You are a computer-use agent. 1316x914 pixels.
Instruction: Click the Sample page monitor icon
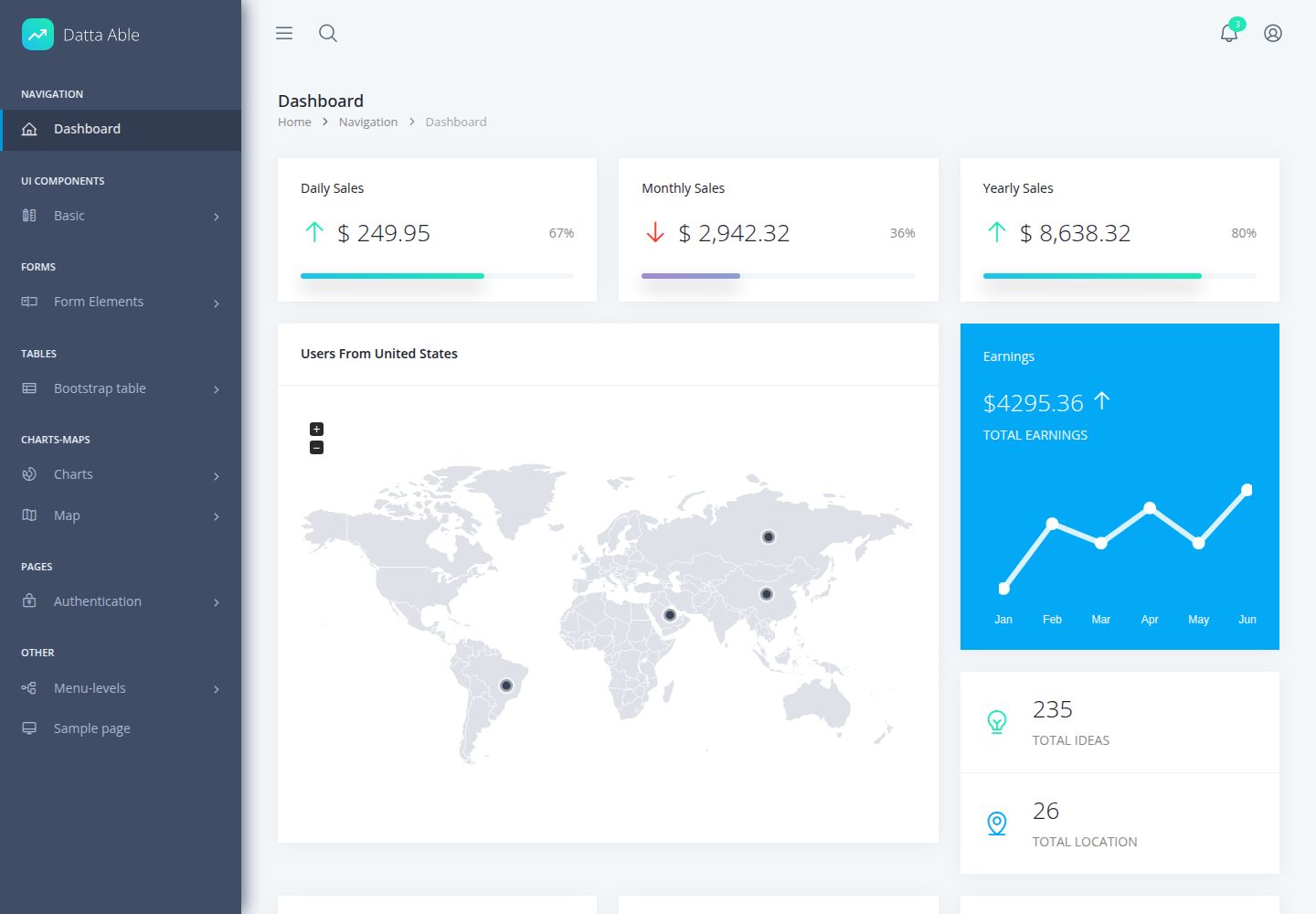tap(29, 728)
